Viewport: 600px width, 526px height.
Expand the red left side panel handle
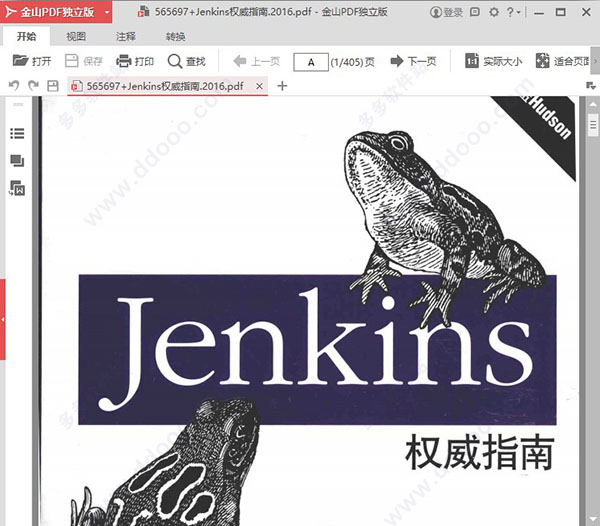[x=3, y=319]
